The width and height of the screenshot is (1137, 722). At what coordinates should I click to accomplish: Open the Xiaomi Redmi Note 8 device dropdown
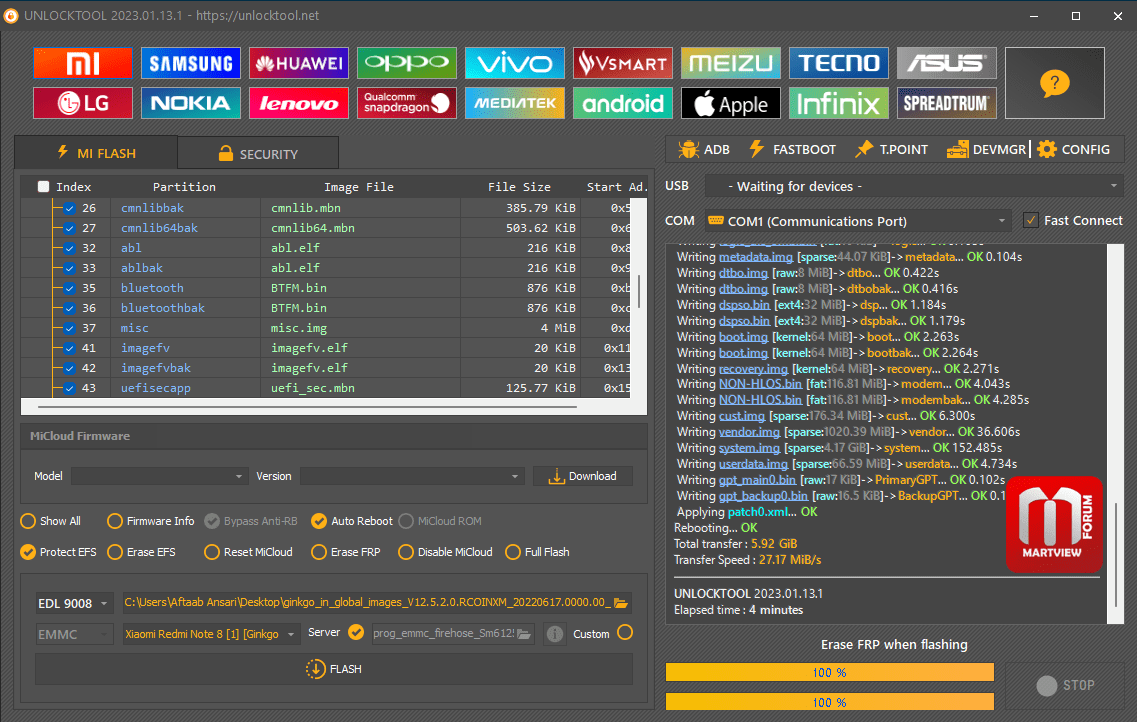point(210,634)
